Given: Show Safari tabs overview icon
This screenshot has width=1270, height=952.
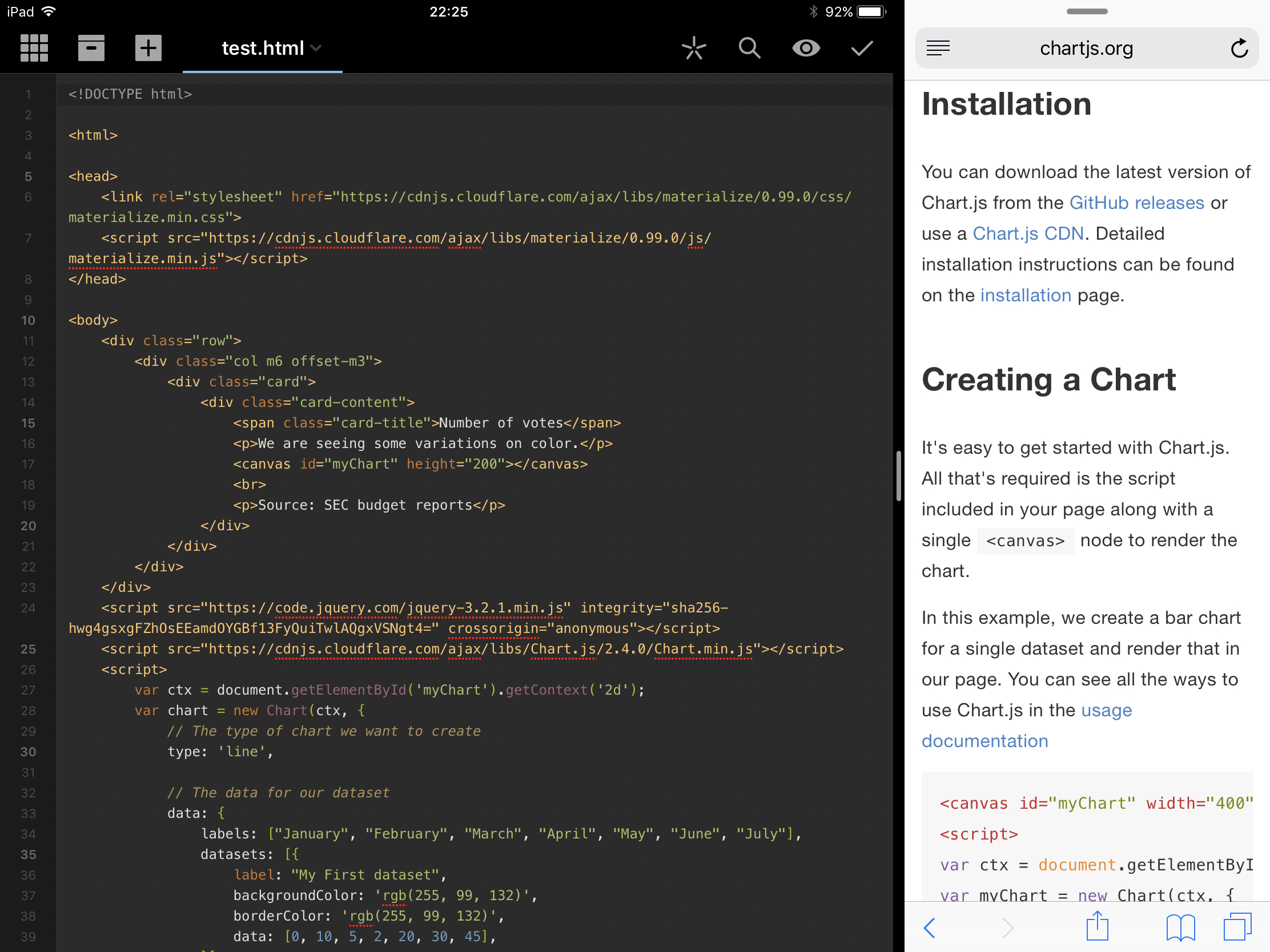Looking at the screenshot, I should click(x=1237, y=927).
